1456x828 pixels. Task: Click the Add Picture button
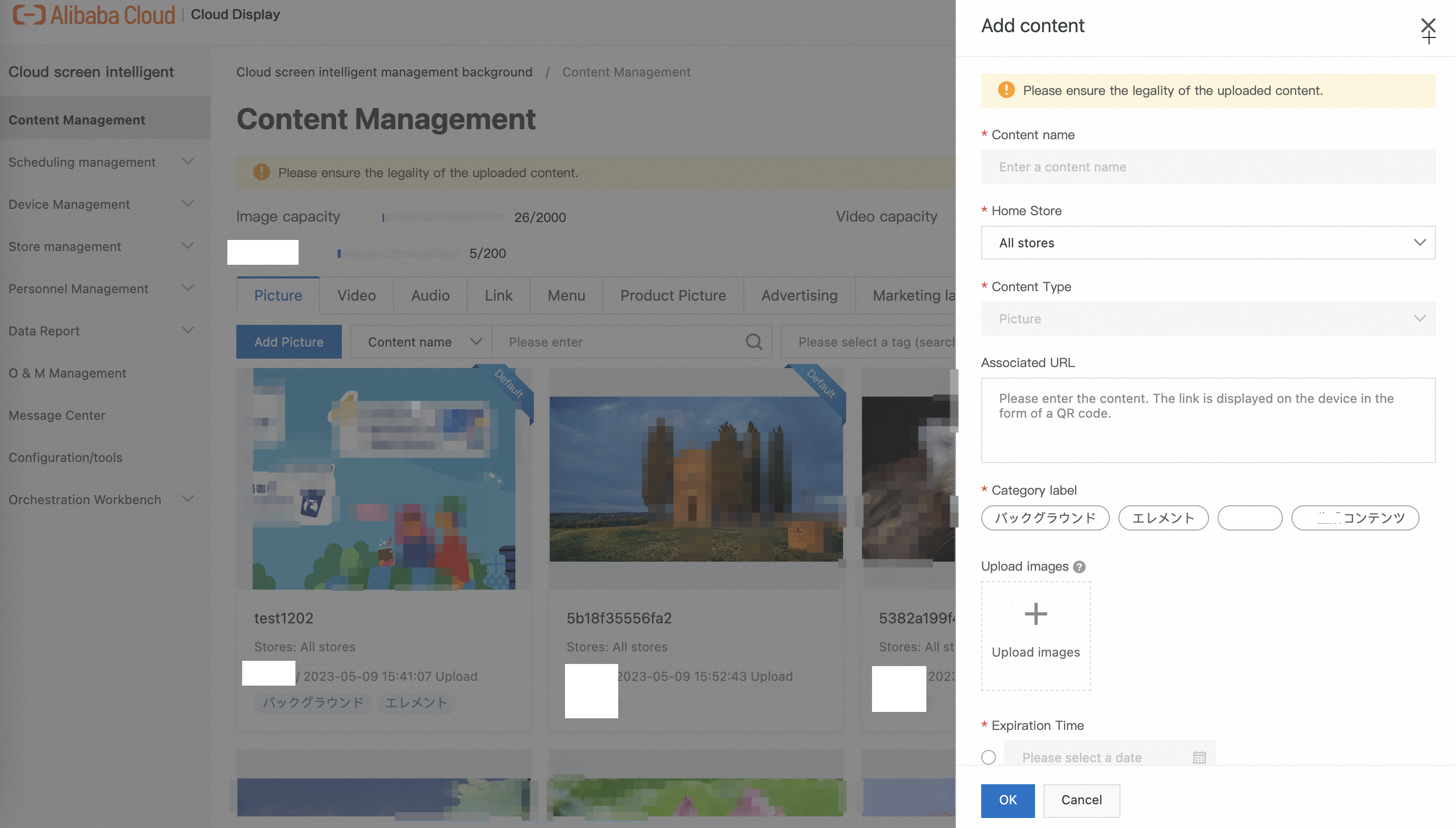pyautogui.click(x=289, y=342)
